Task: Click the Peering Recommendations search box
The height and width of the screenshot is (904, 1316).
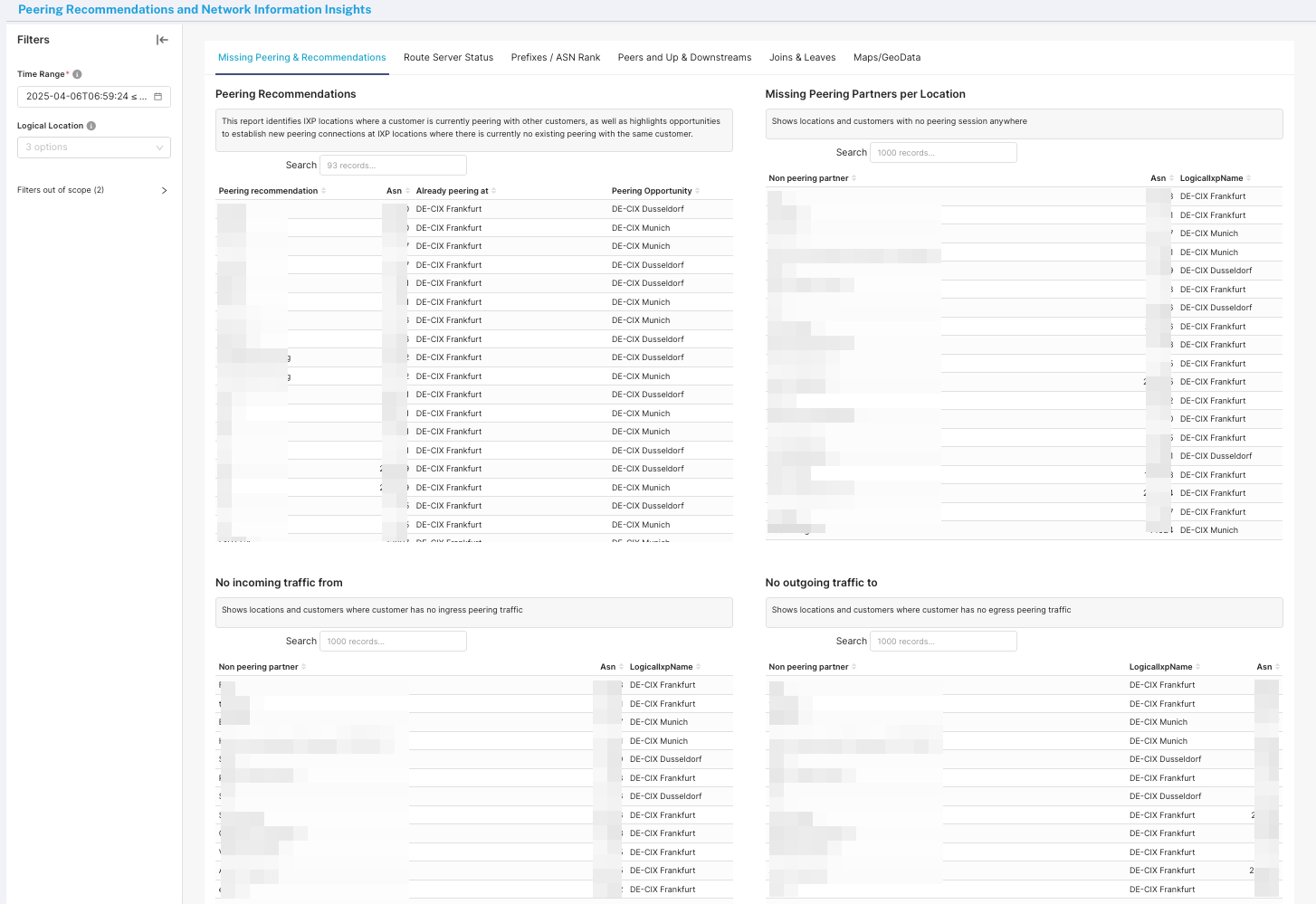Action: tap(393, 166)
